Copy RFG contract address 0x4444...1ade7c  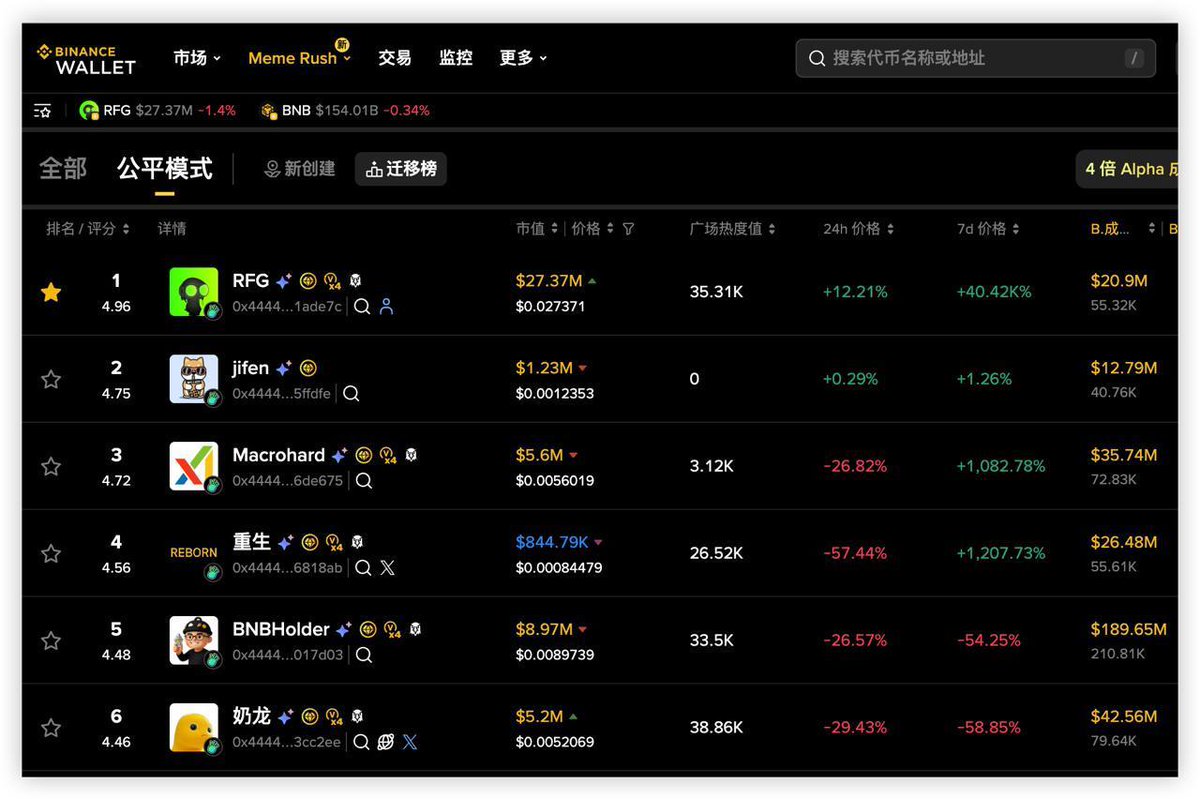pyautogui.click(x=287, y=307)
